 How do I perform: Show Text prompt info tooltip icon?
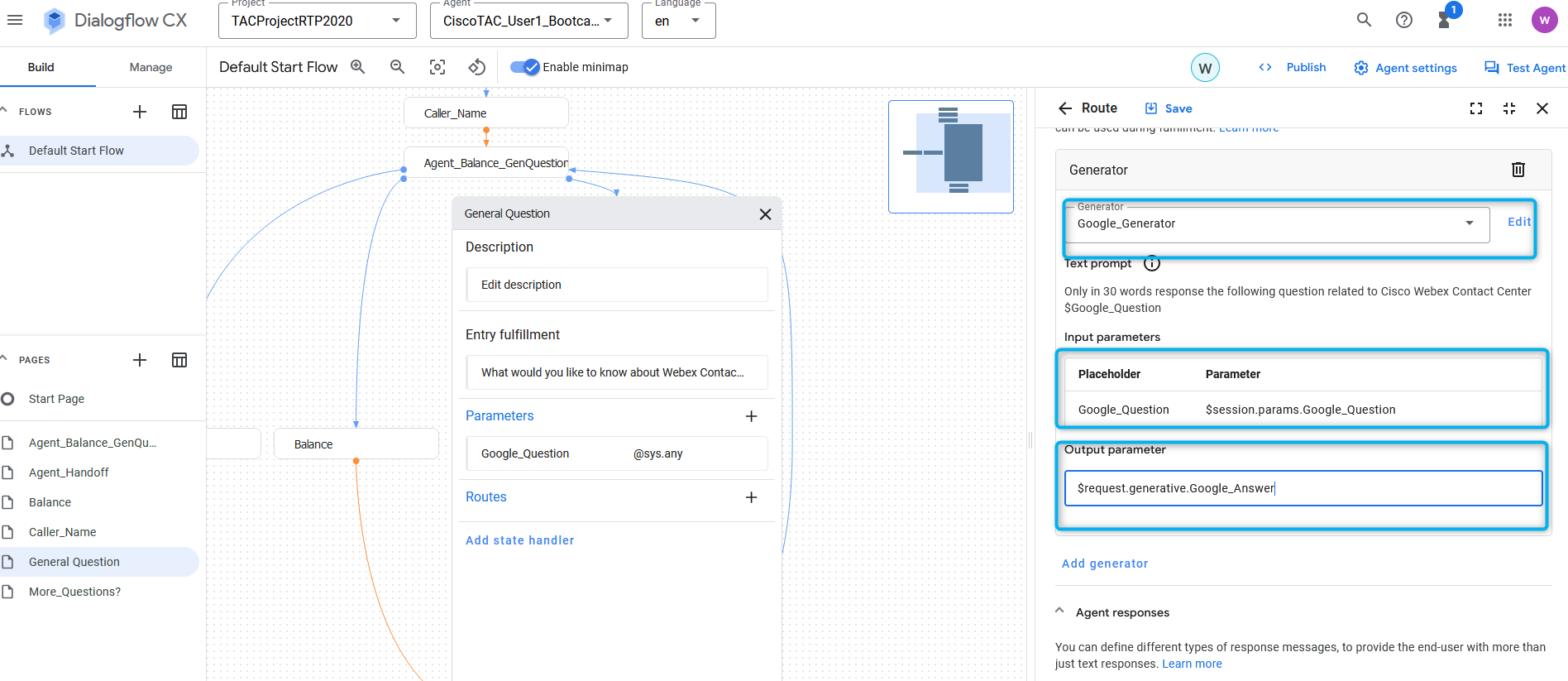pos(1152,264)
